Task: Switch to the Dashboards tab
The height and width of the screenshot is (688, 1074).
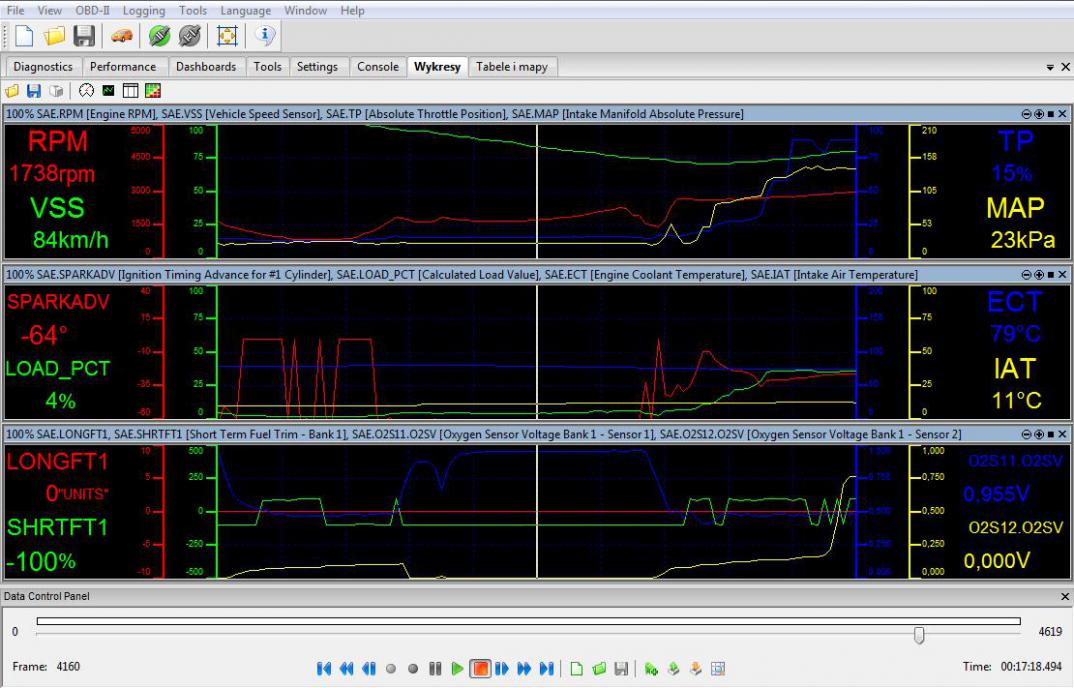Action: point(206,67)
